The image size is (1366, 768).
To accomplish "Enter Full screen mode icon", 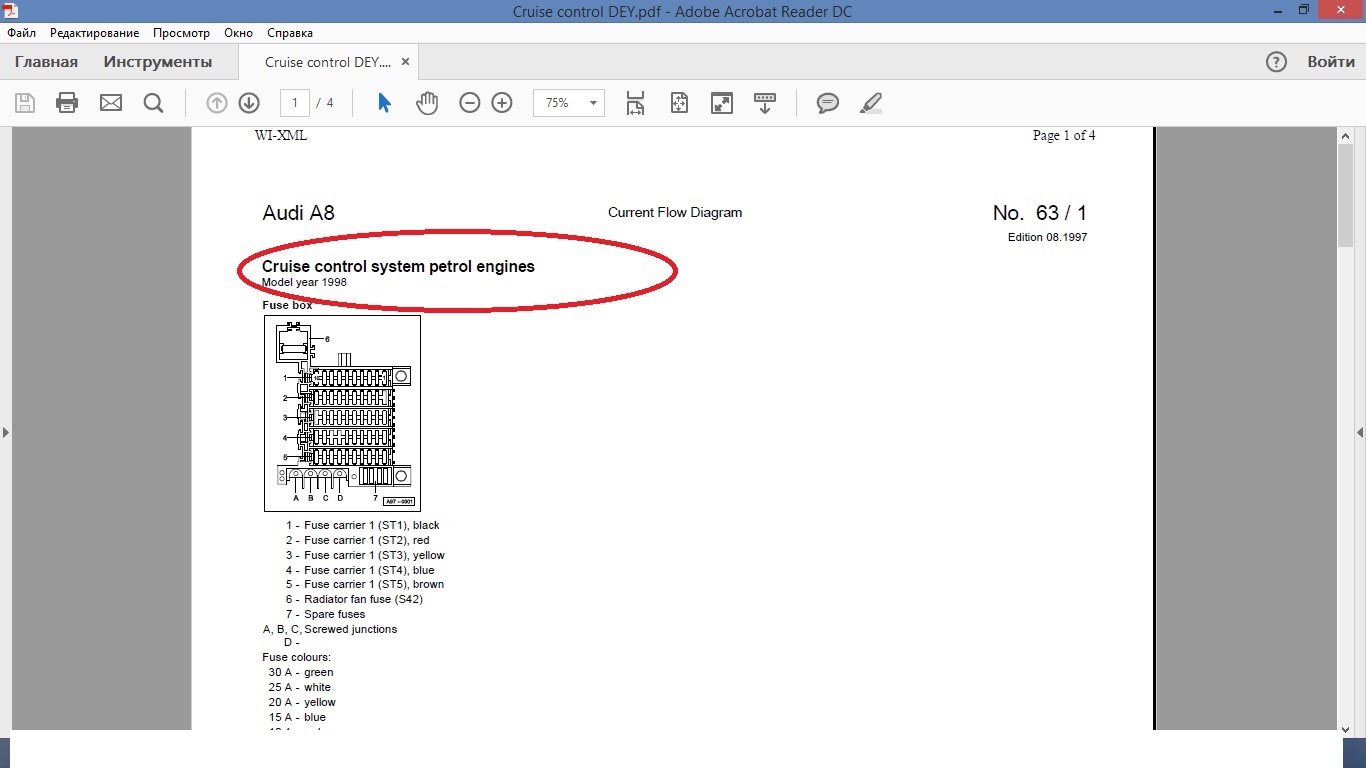I will click(x=721, y=103).
